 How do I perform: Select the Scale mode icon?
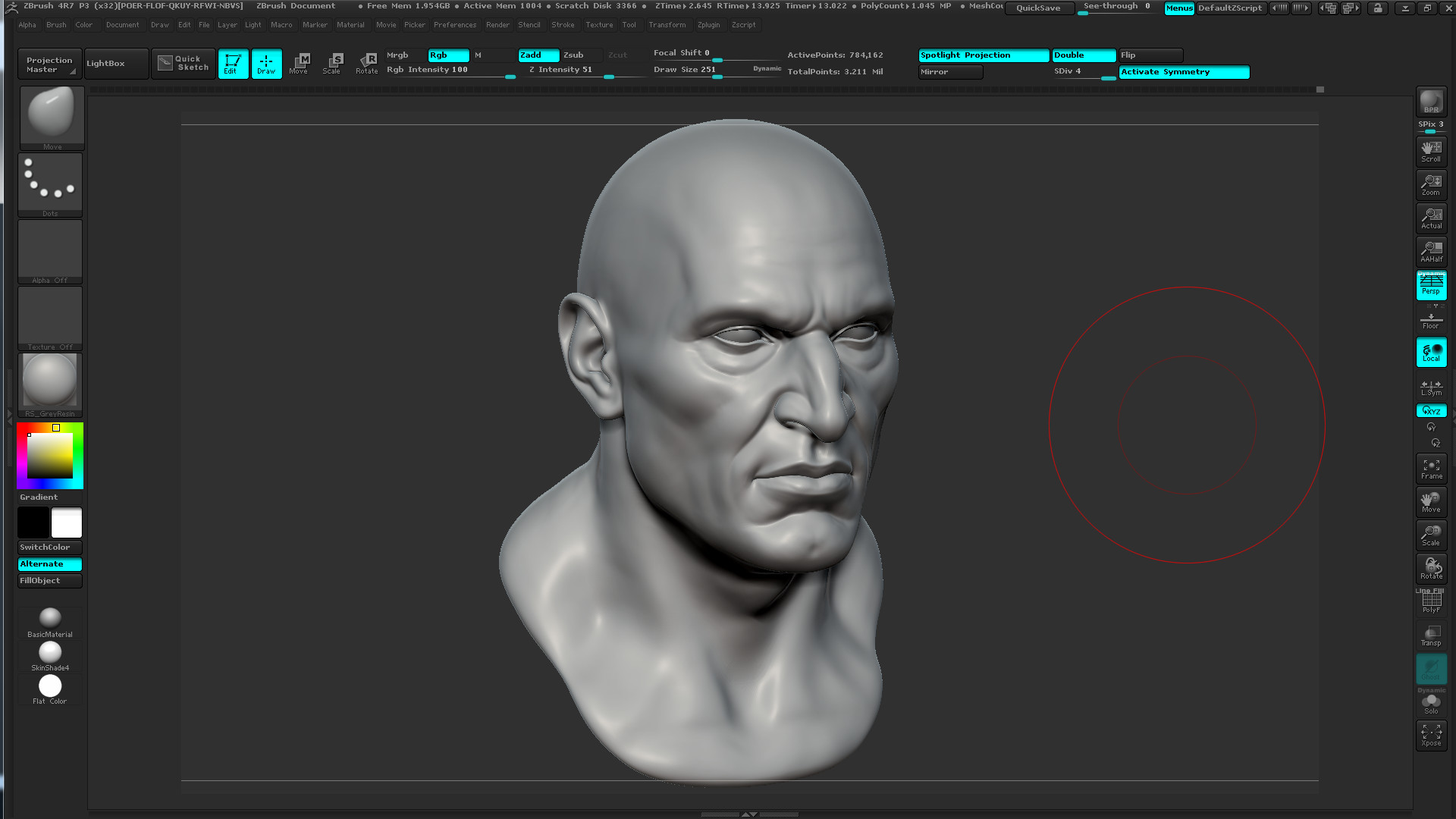pos(332,64)
